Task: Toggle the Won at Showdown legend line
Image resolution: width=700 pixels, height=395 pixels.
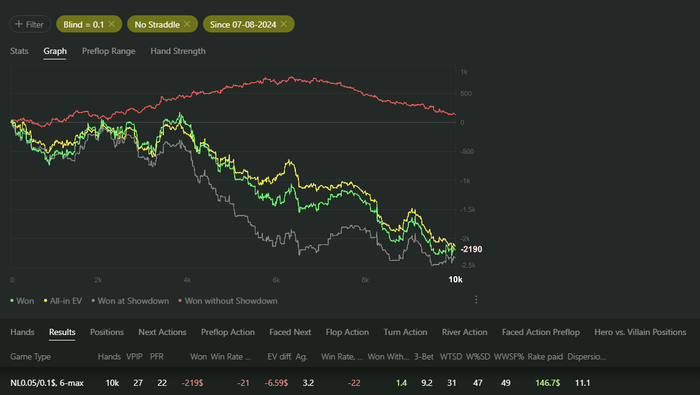Action: 130,301
